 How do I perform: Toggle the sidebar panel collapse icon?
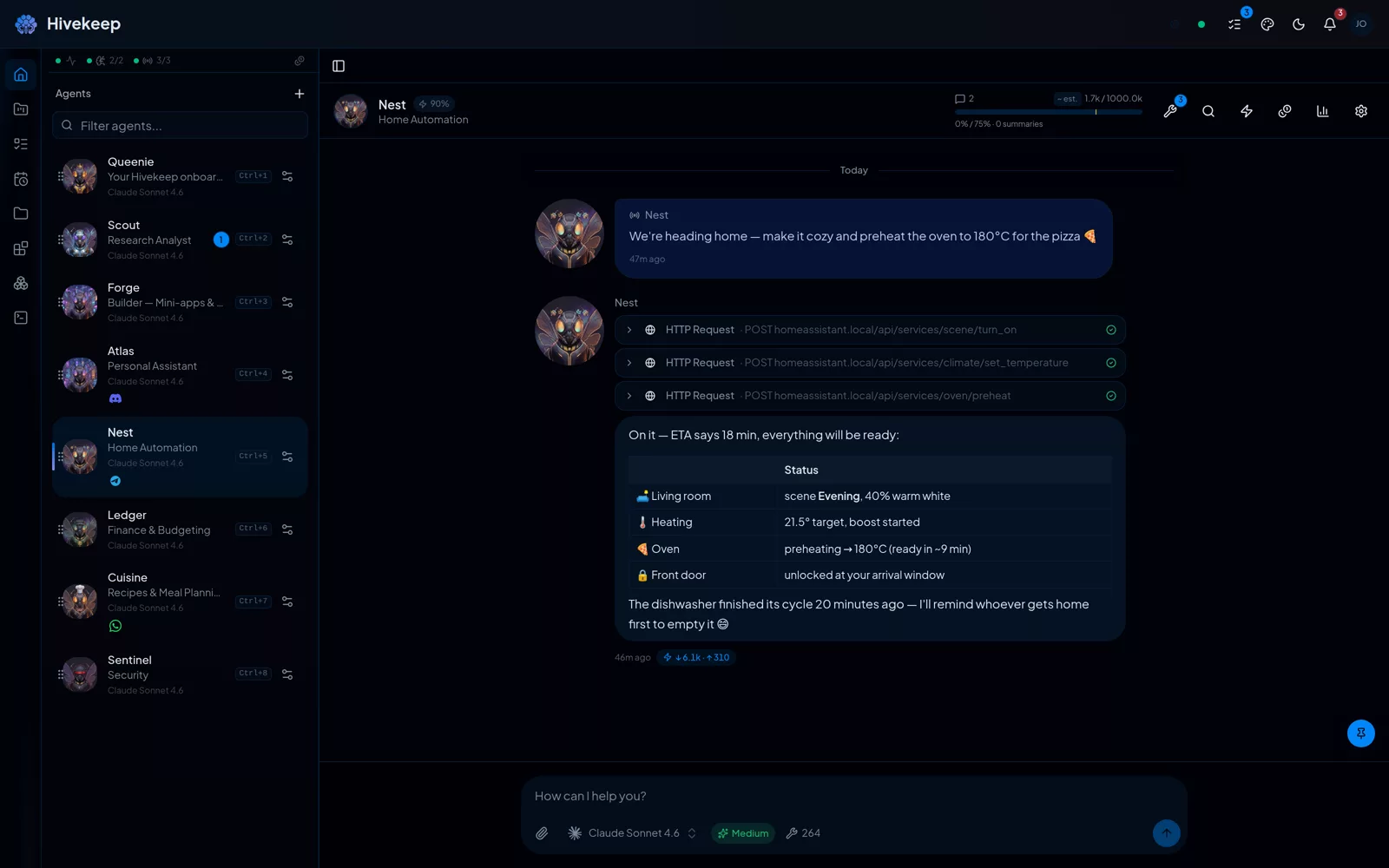(339, 66)
